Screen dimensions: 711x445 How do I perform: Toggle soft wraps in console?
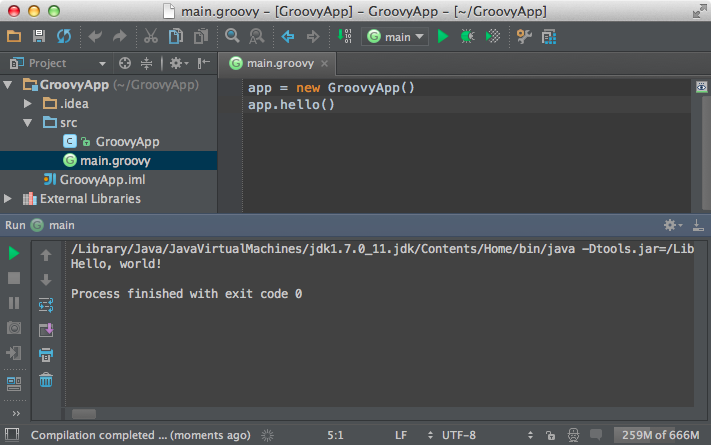tap(46, 305)
